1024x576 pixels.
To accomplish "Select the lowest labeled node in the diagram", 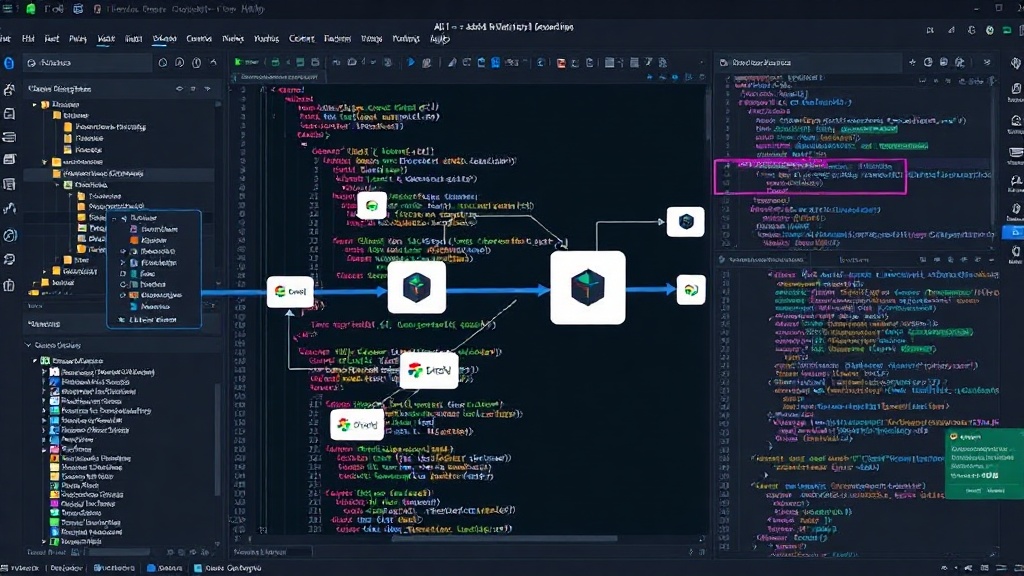I will (x=357, y=424).
